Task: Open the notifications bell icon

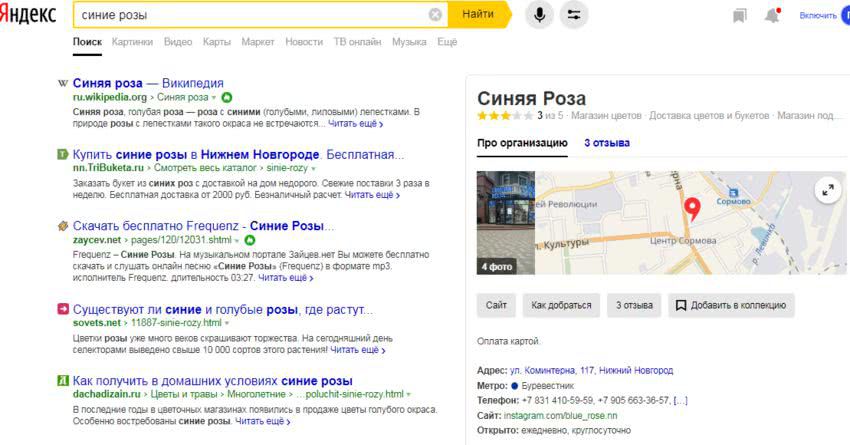Action: [x=772, y=15]
